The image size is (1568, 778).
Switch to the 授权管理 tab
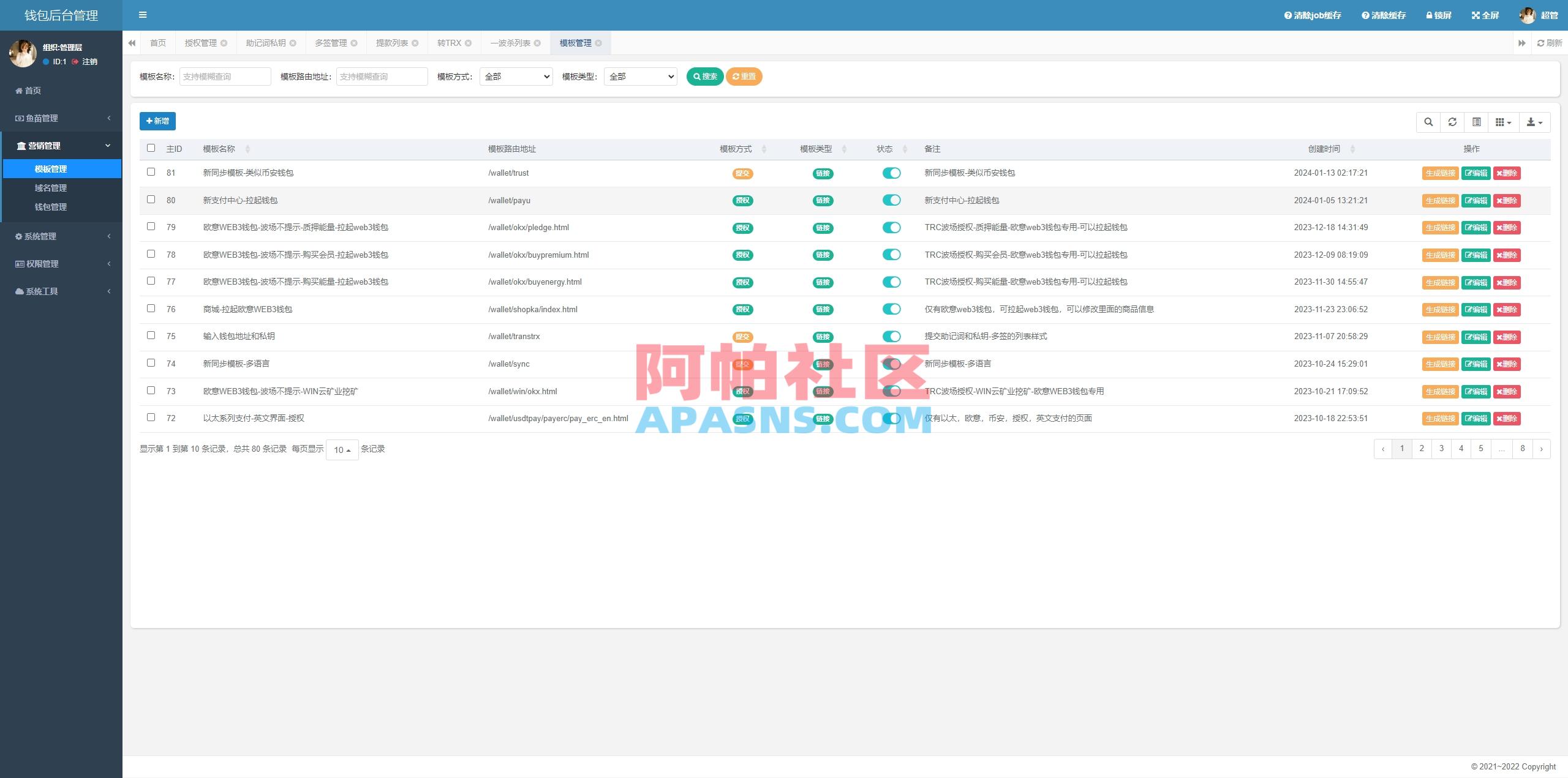pos(200,43)
